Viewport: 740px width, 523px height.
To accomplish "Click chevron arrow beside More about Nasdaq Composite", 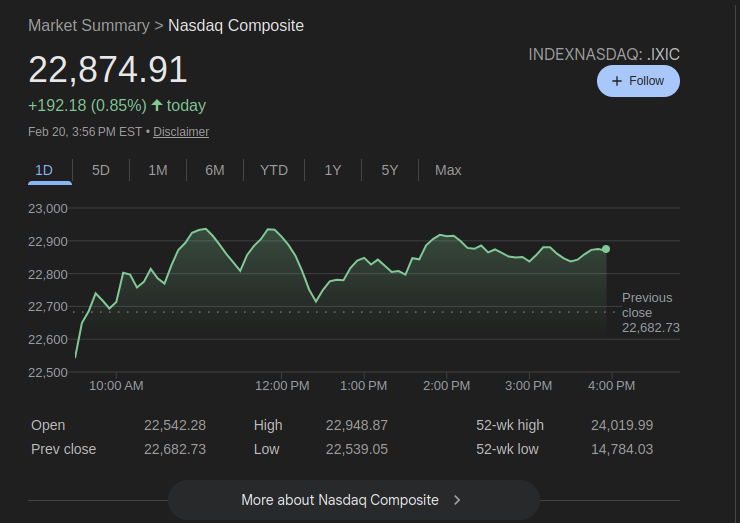I will (457, 500).
